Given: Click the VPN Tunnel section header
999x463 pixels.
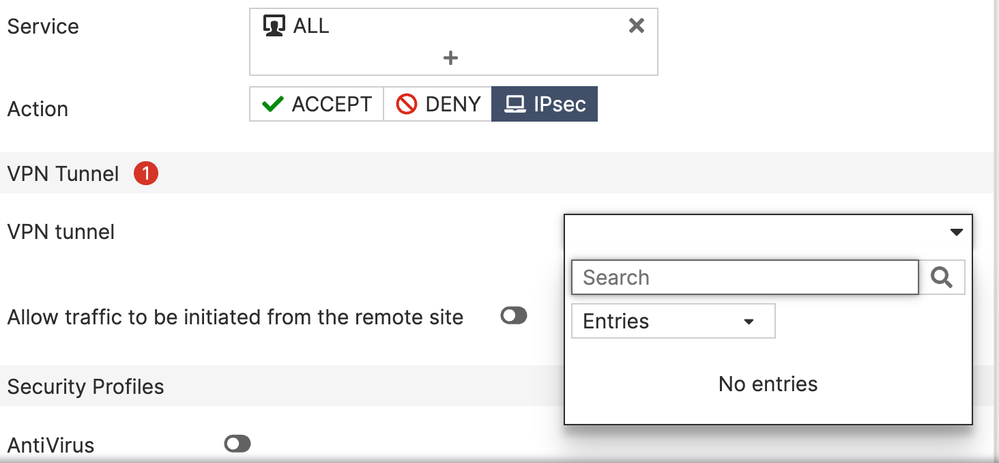Looking at the screenshot, I should coord(62,174).
